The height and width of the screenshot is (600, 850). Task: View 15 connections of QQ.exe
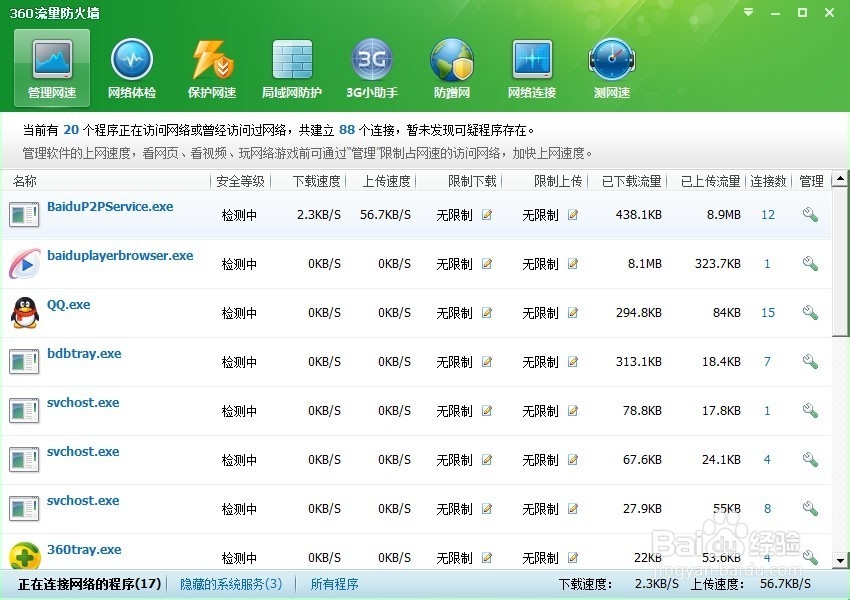pos(768,313)
